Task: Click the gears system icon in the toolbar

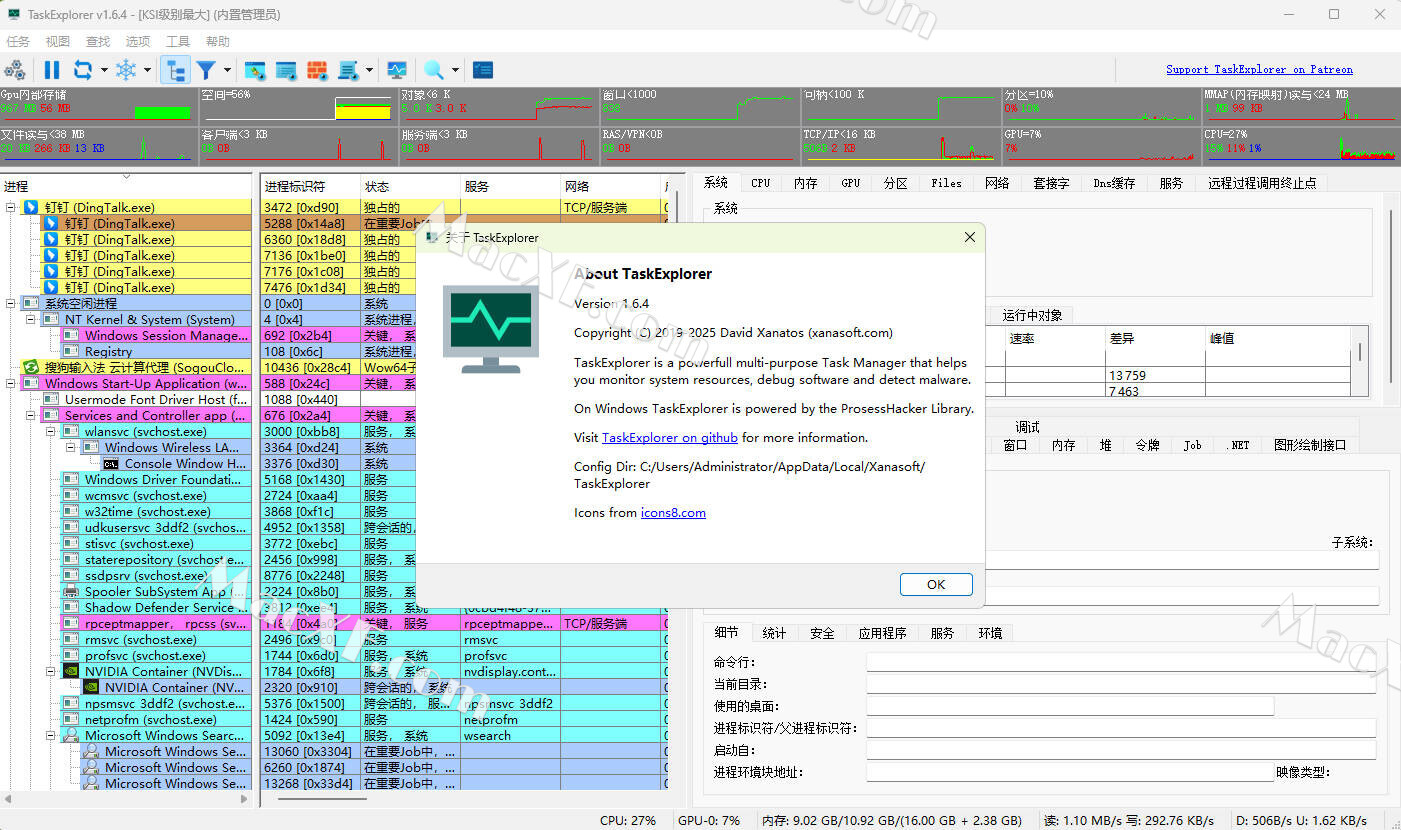Action: [x=15, y=70]
